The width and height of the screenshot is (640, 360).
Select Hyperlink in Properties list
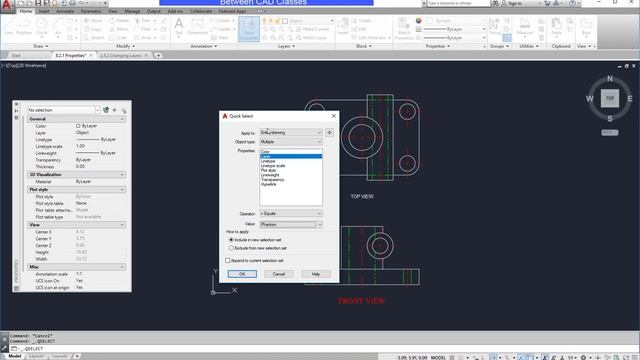[269, 184]
